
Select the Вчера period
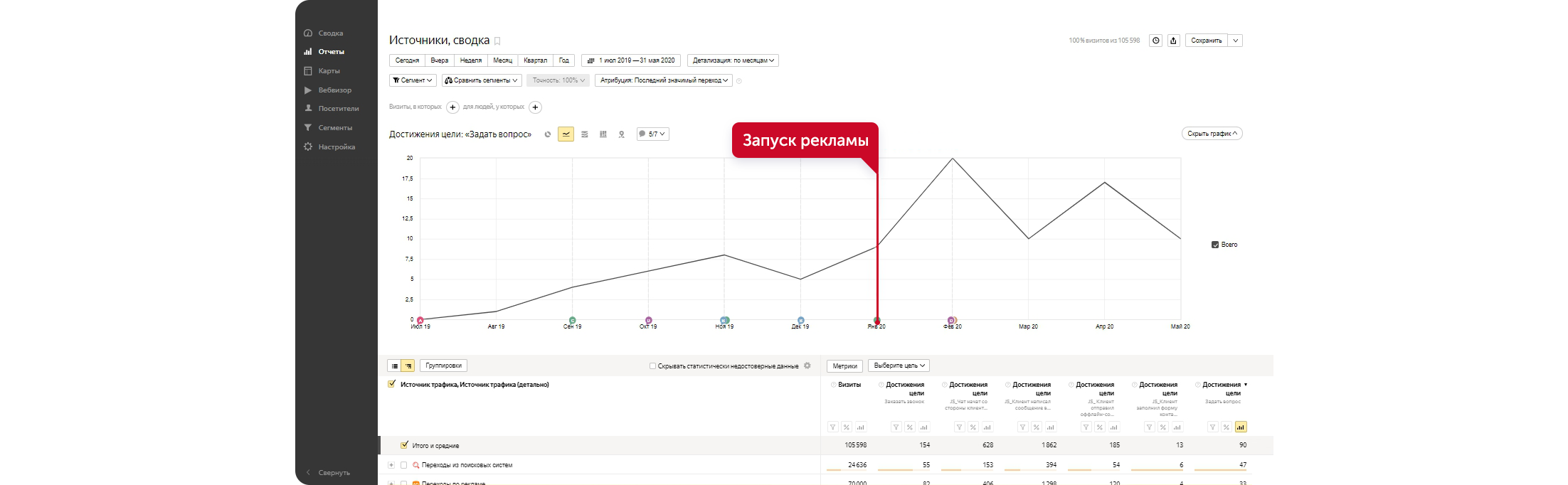tap(440, 60)
